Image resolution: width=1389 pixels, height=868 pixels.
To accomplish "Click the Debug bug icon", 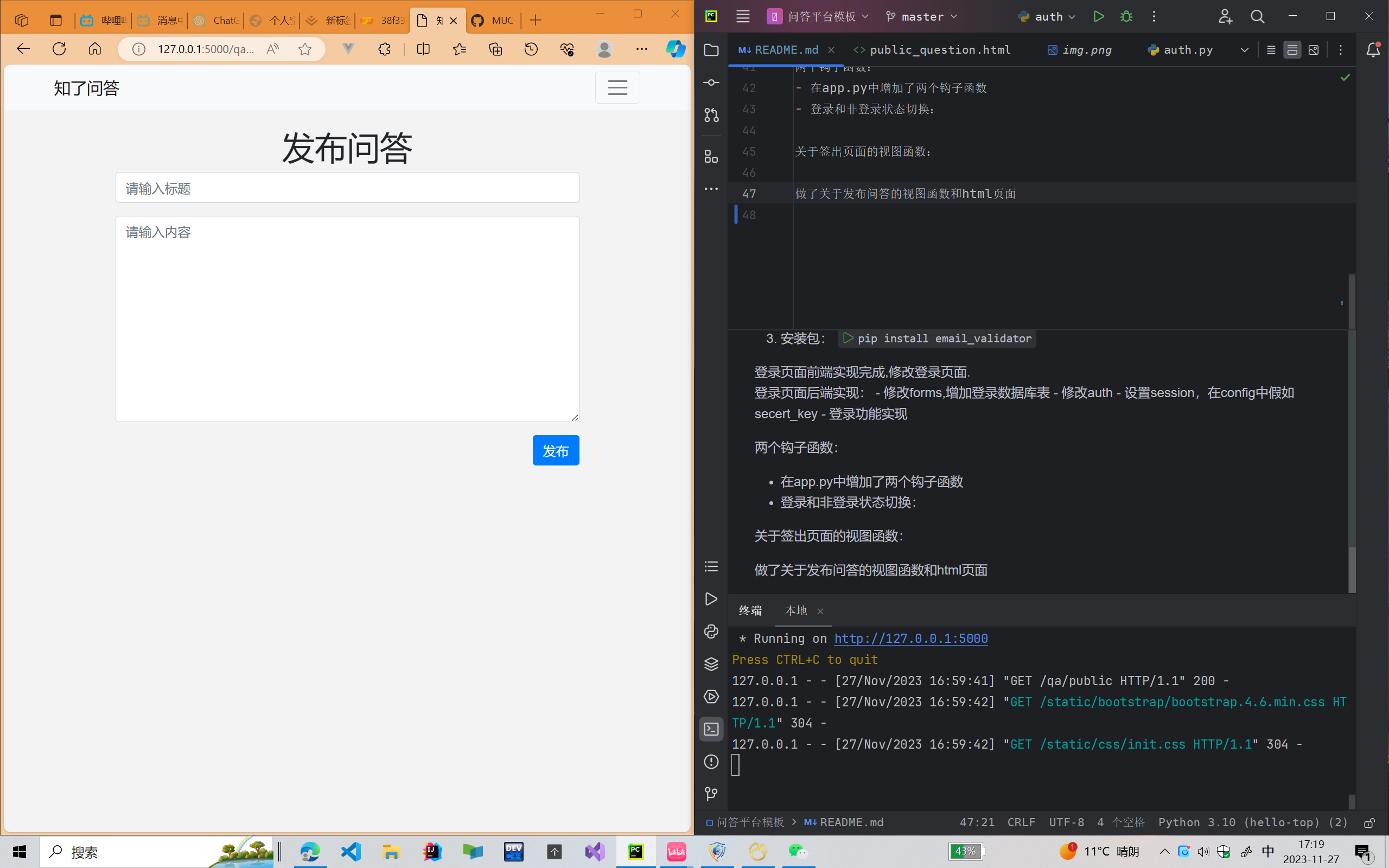I will (x=1126, y=17).
